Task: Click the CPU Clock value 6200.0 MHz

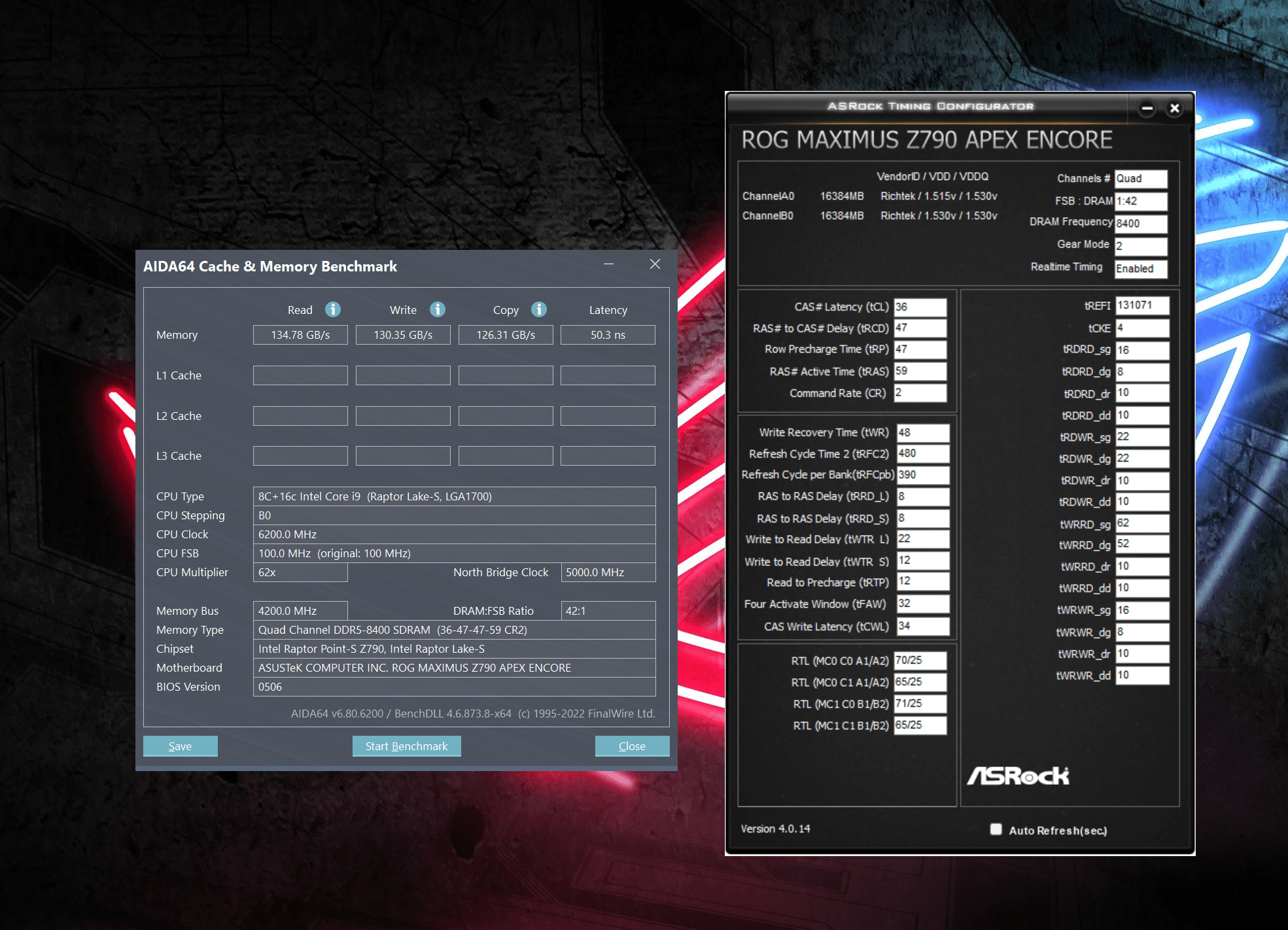Action: click(455, 534)
